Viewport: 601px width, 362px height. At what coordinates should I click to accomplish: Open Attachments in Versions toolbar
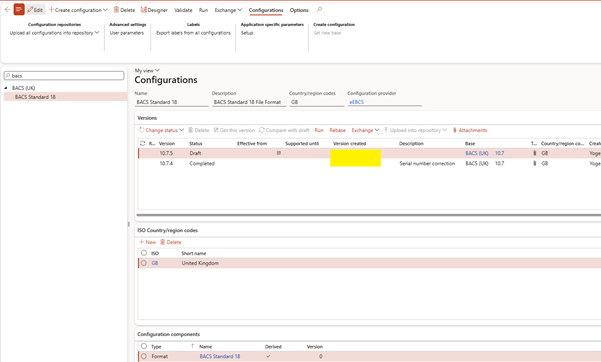tap(470, 130)
